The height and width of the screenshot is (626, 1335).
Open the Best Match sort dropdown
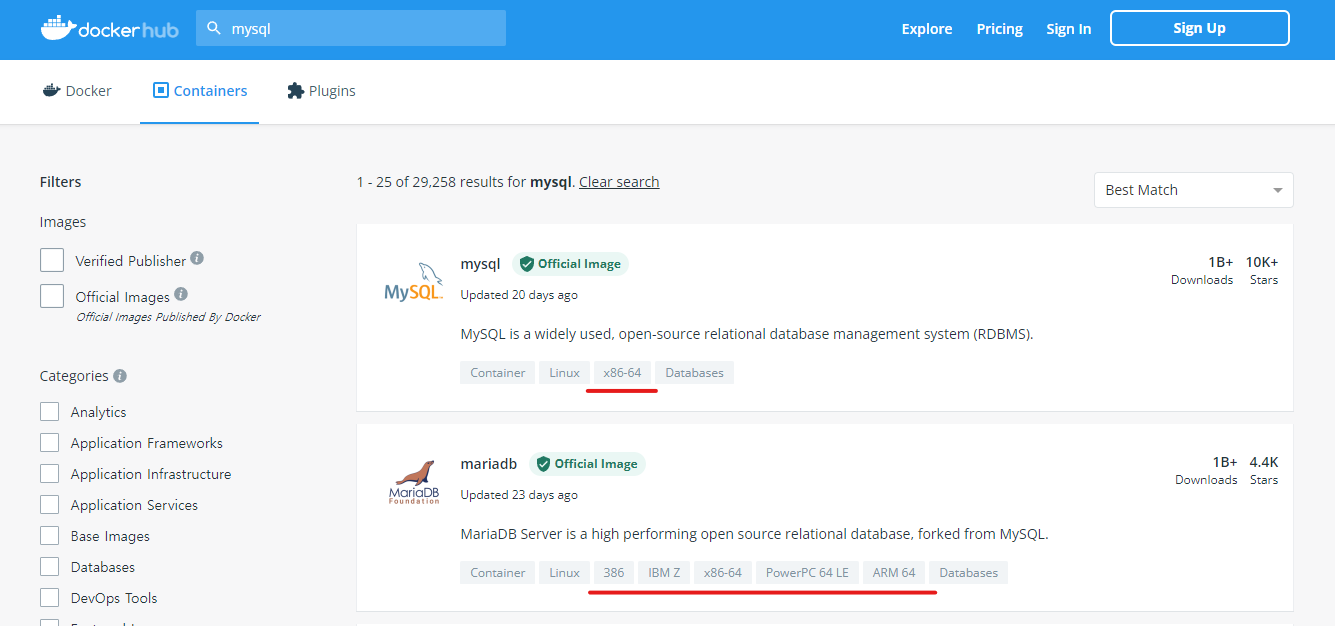point(1194,190)
